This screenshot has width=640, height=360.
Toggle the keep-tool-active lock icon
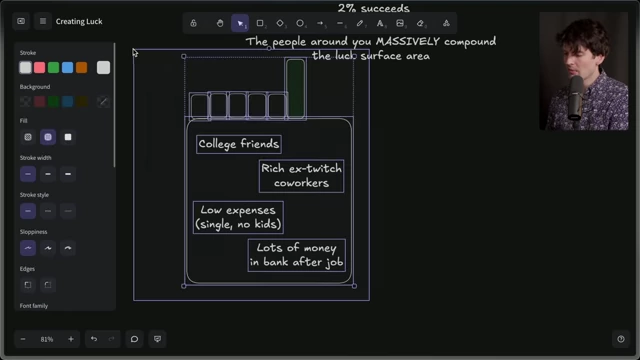[193, 23]
